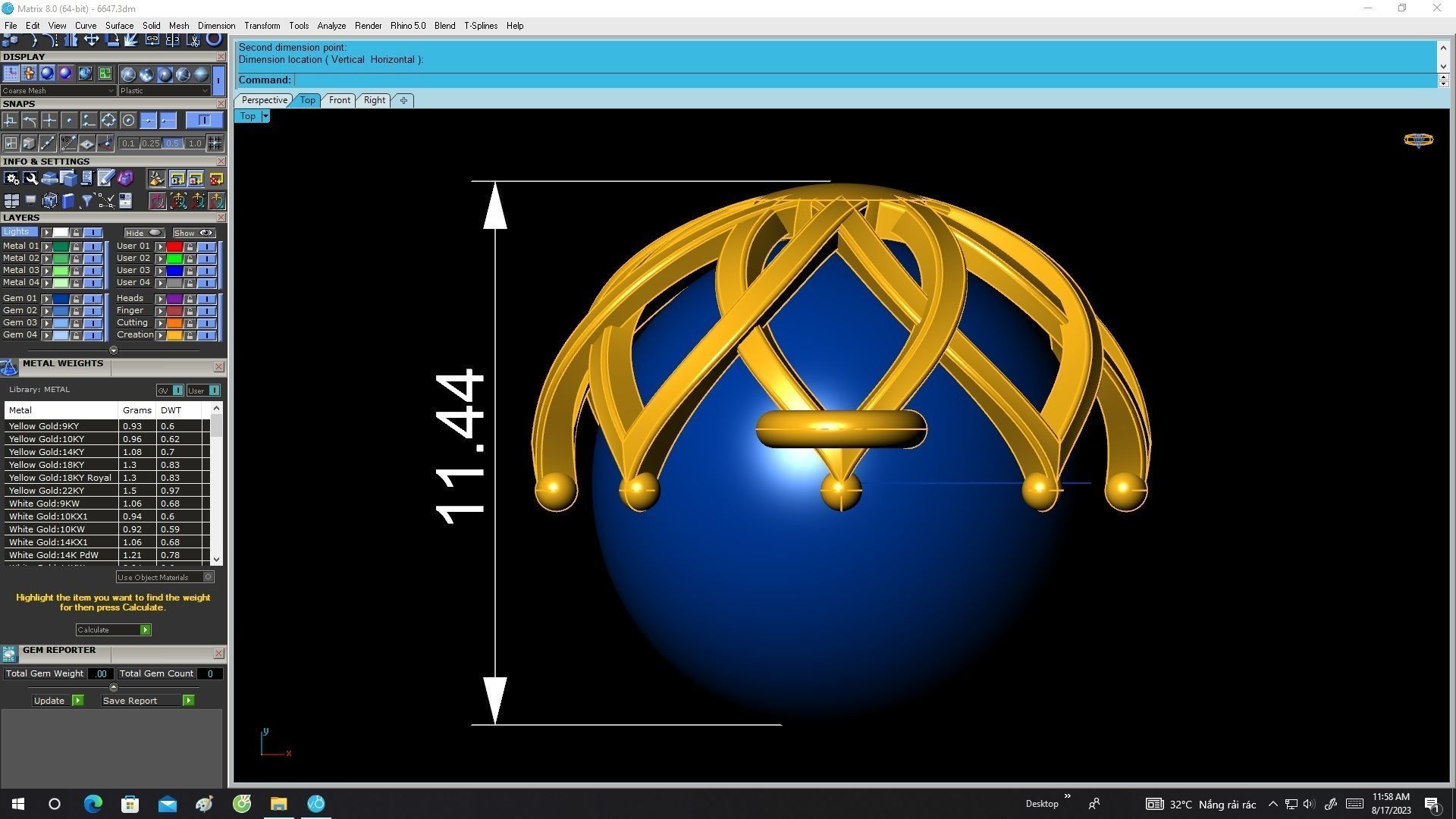The width and height of the screenshot is (1456, 819).
Task: Open the Coarse Mesh dropdown
Action: click(x=58, y=91)
